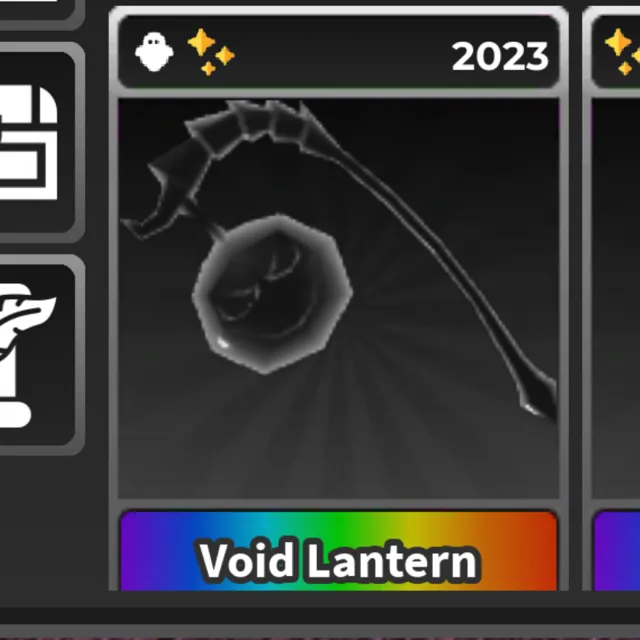Select the 2023 year label on the card
640x640 pixels.
[500, 56]
